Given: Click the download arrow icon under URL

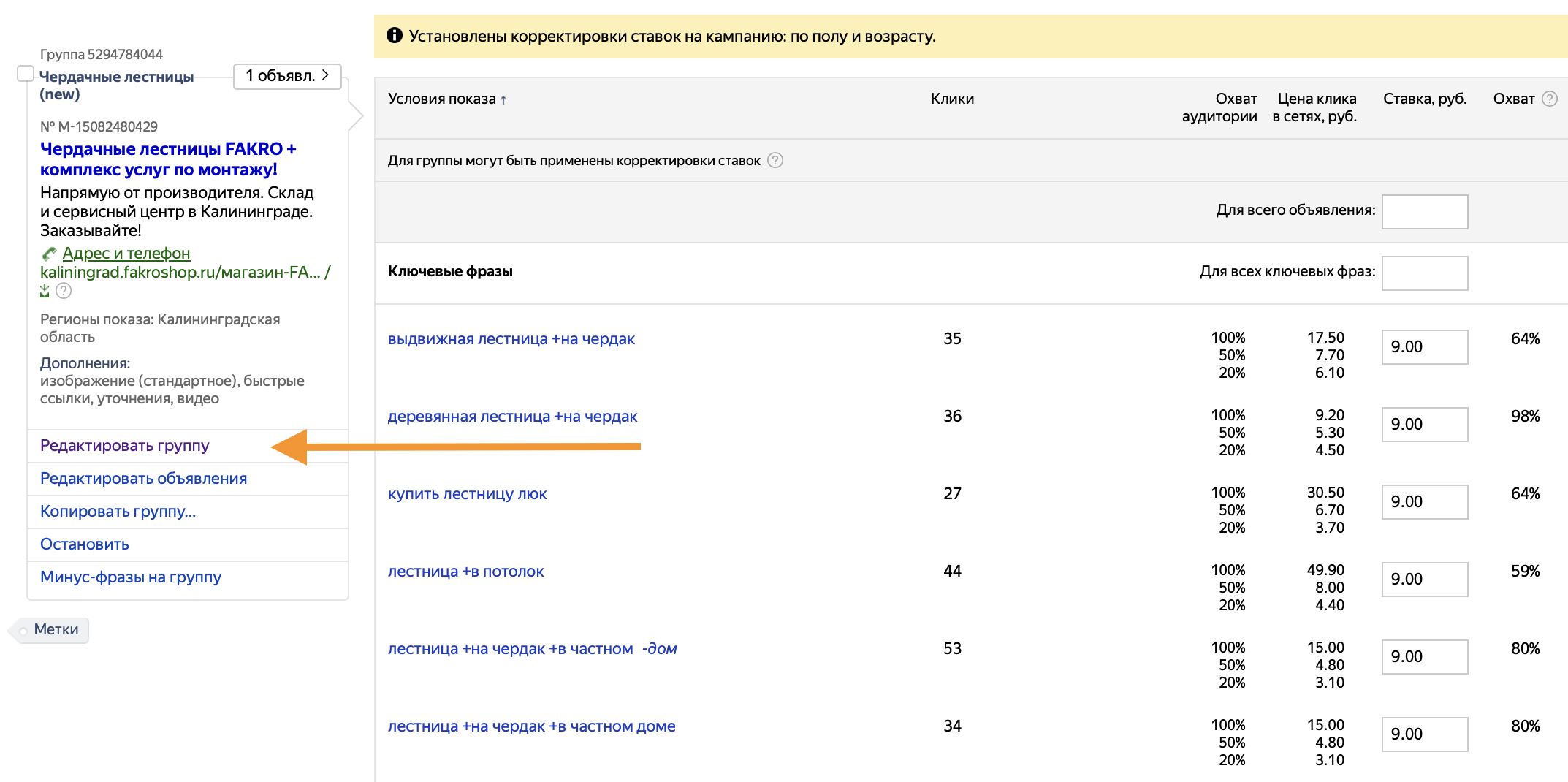Looking at the screenshot, I should coord(45,291).
